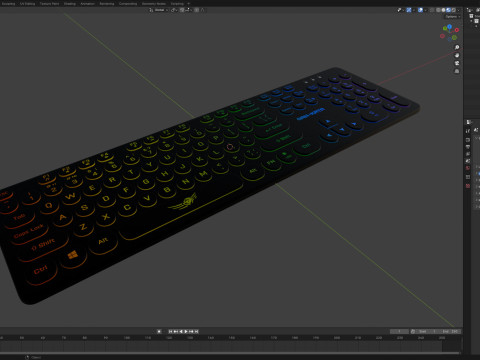
Task: Click the zoom magnifier viewport button
Action: click(457, 47)
